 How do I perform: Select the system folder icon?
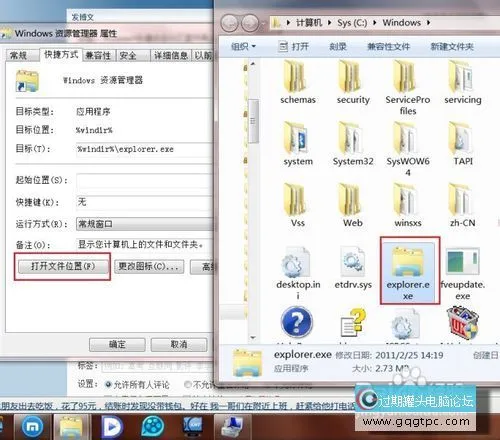(x=295, y=139)
